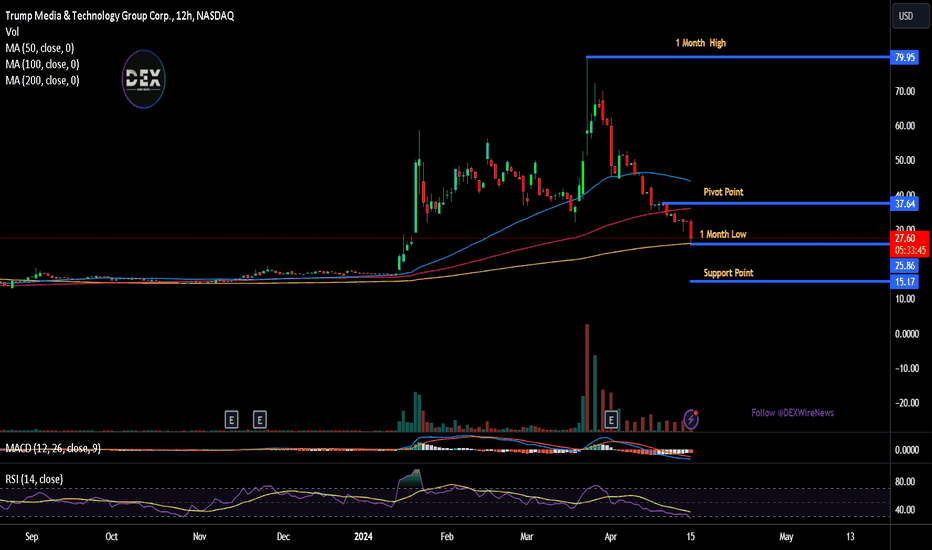Image resolution: width=932 pixels, height=550 pixels.
Task: Select the MA (100, close, 0) indicator legend
Action: click(42, 64)
